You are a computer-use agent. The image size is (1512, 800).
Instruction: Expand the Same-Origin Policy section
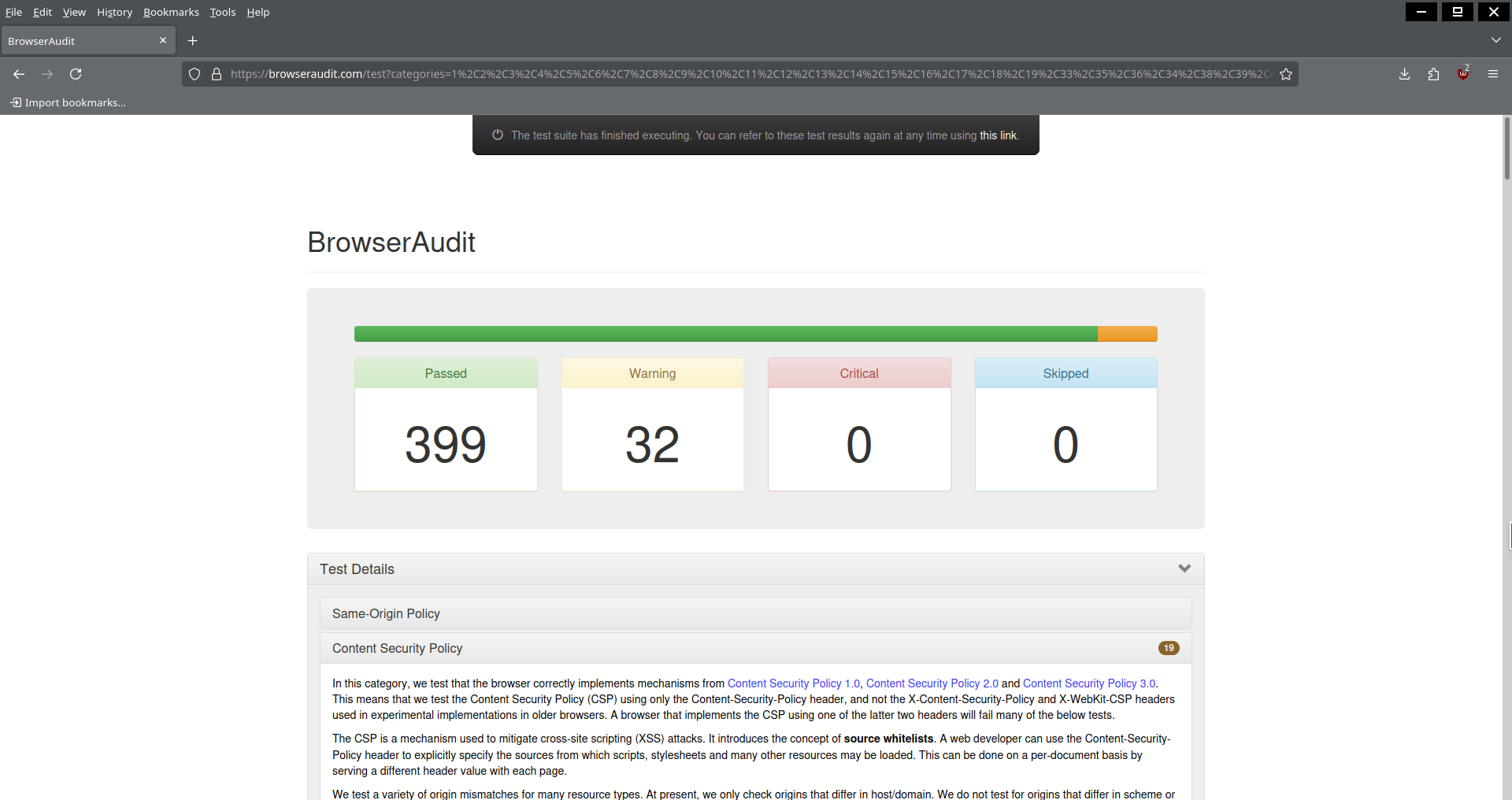(756, 613)
